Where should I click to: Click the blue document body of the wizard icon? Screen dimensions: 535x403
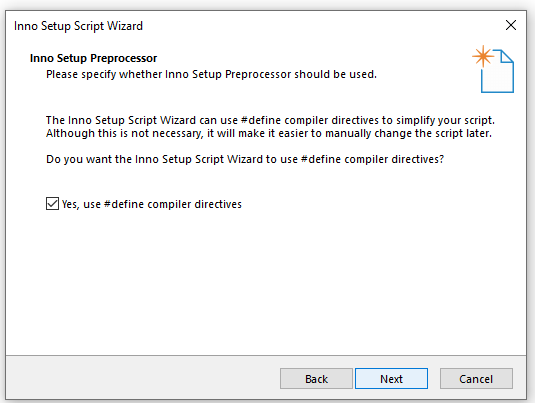(x=497, y=78)
